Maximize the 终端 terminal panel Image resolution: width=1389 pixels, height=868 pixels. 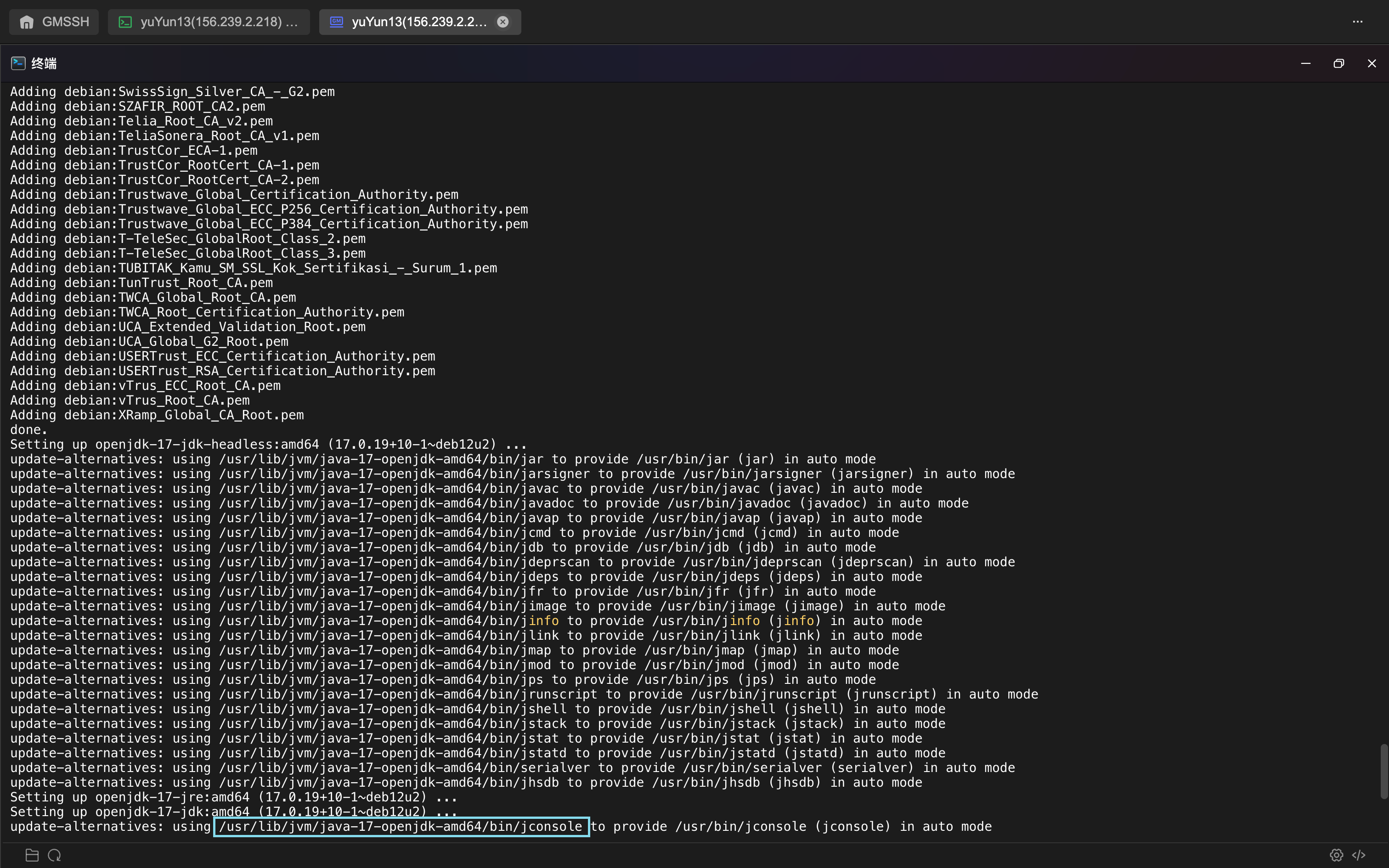[x=1338, y=63]
